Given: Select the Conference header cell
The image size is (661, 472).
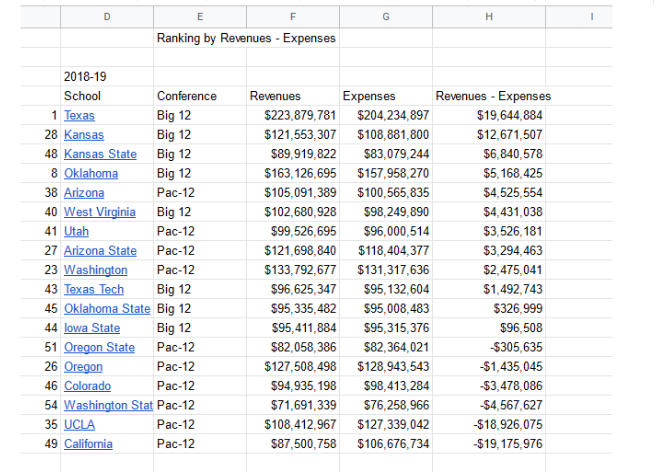Looking at the screenshot, I should click(187, 96).
